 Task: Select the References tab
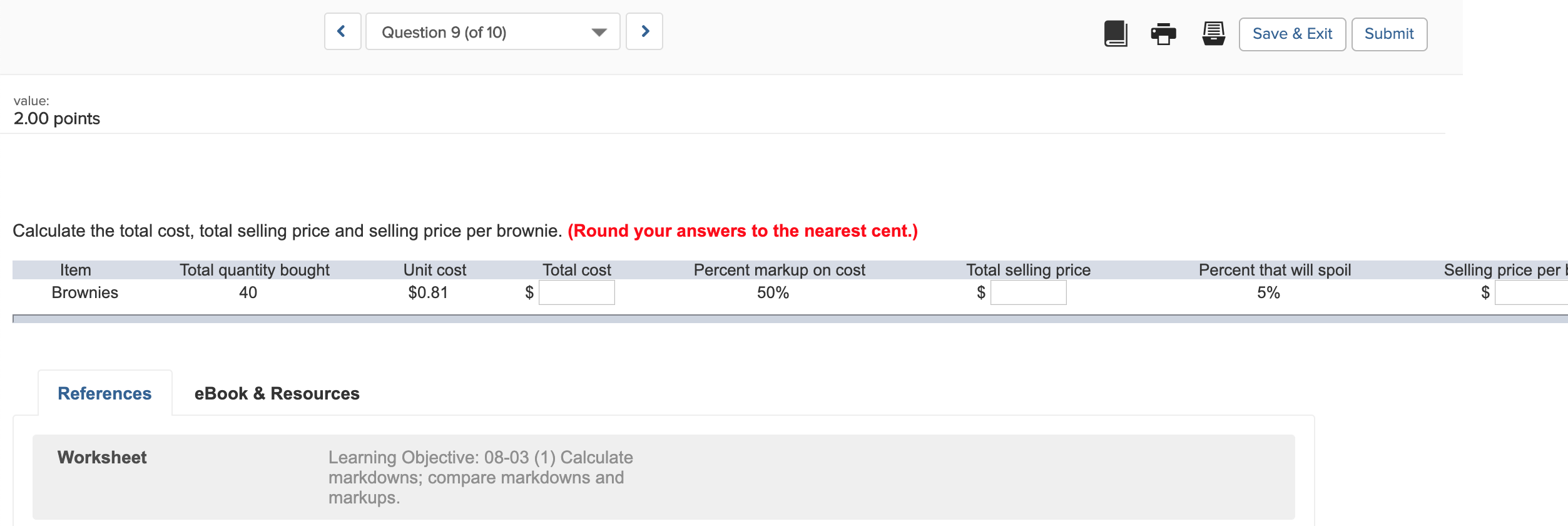pyautogui.click(x=104, y=393)
